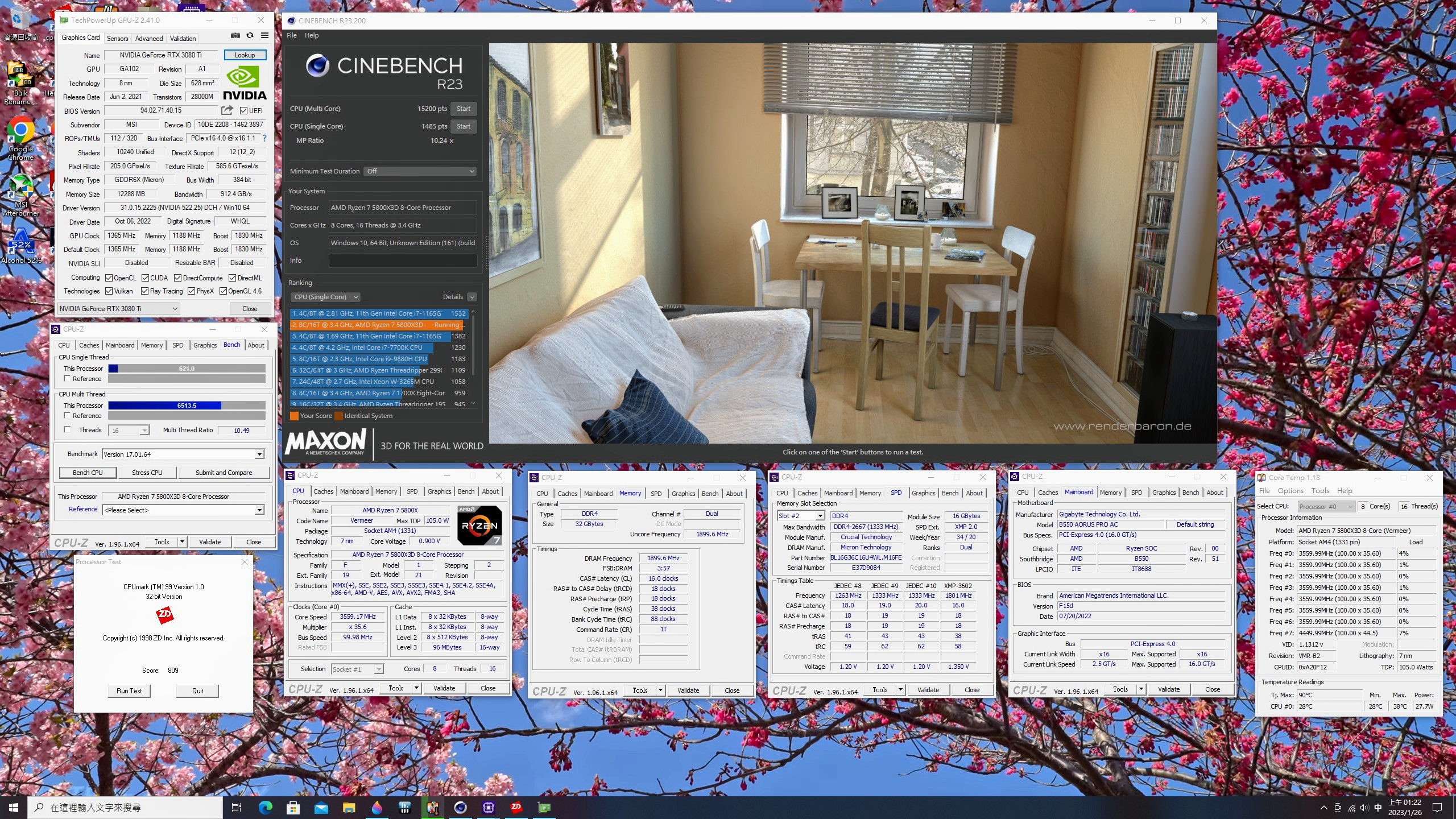Click the Windows taskbar search box
1456x819 pixels.
[125, 808]
